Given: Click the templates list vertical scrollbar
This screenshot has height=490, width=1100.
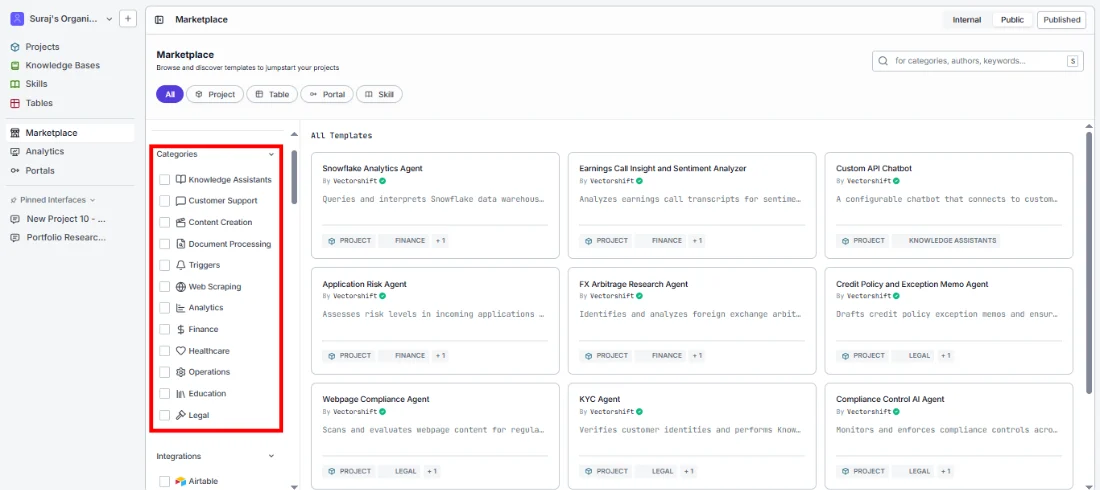Looking at the screenshot, I should (1089, 263).
